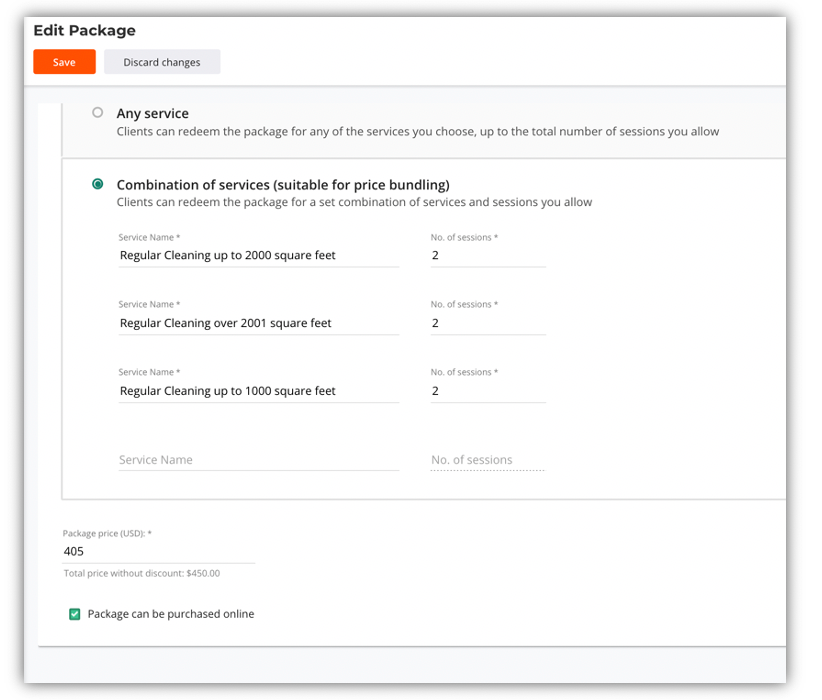This screenshot has height=700, width=822.
Task: Click the 'Any service' option title text
Action: pos(152,114)
